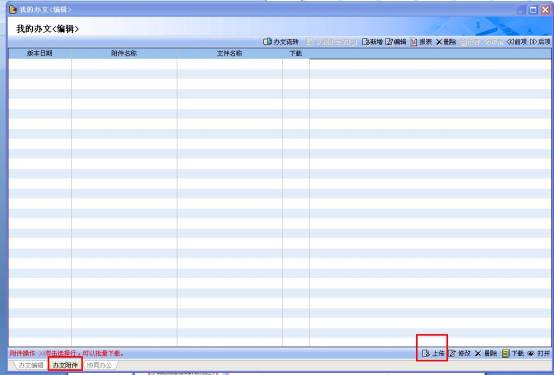This screenshot has width=554, height=375.
Task: Switch to the 协同办公 tab
Action: (x=99, y=365)
